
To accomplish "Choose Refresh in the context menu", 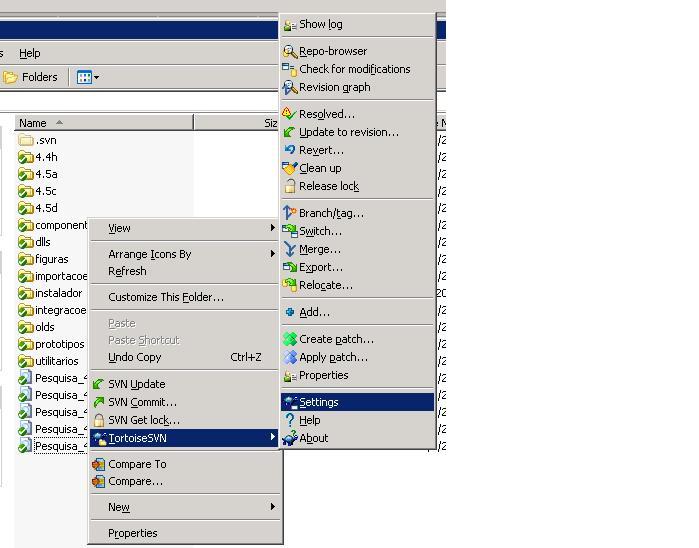I will coord(127,271).
